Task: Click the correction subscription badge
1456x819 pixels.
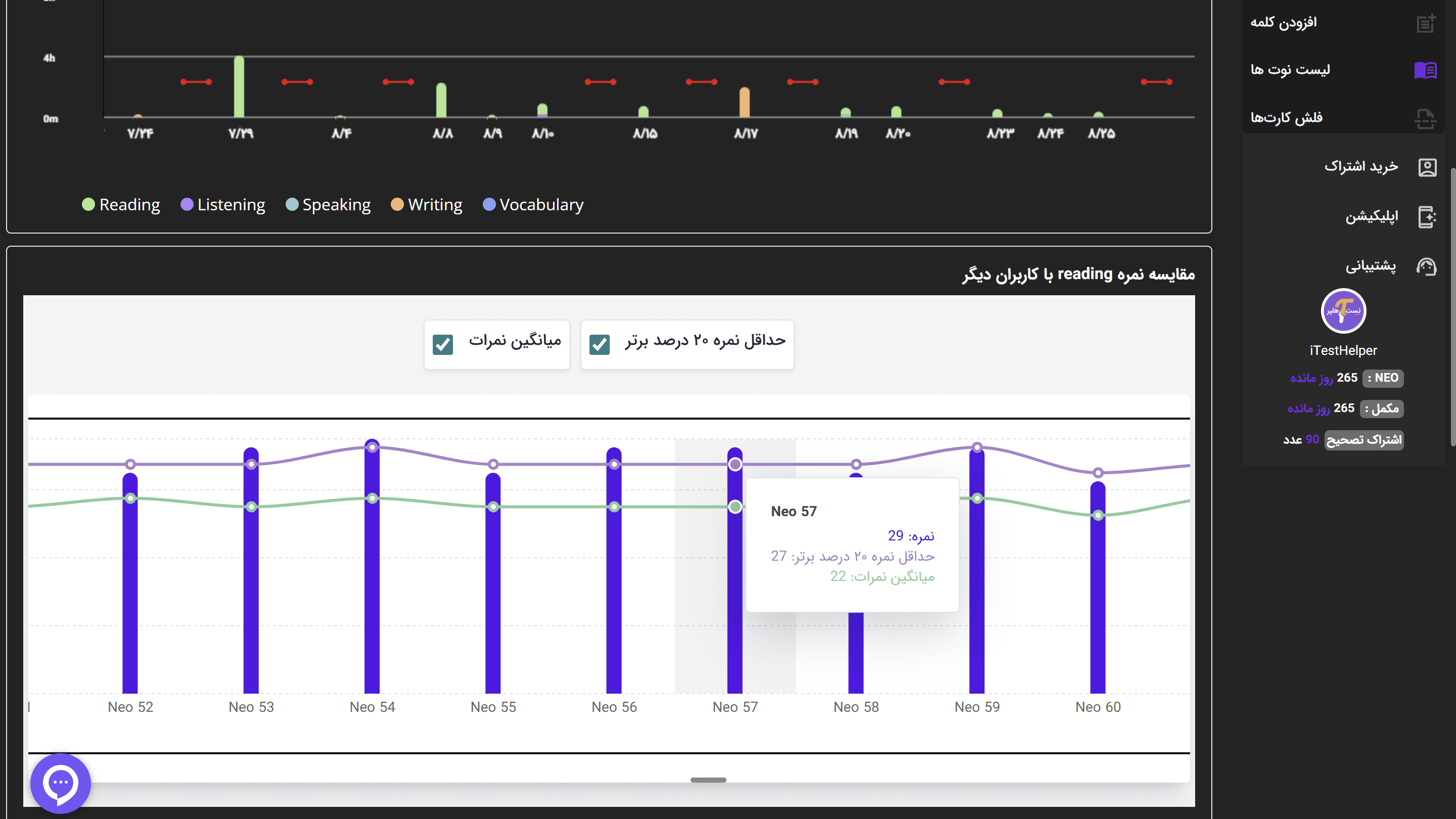Action: 1363,440
